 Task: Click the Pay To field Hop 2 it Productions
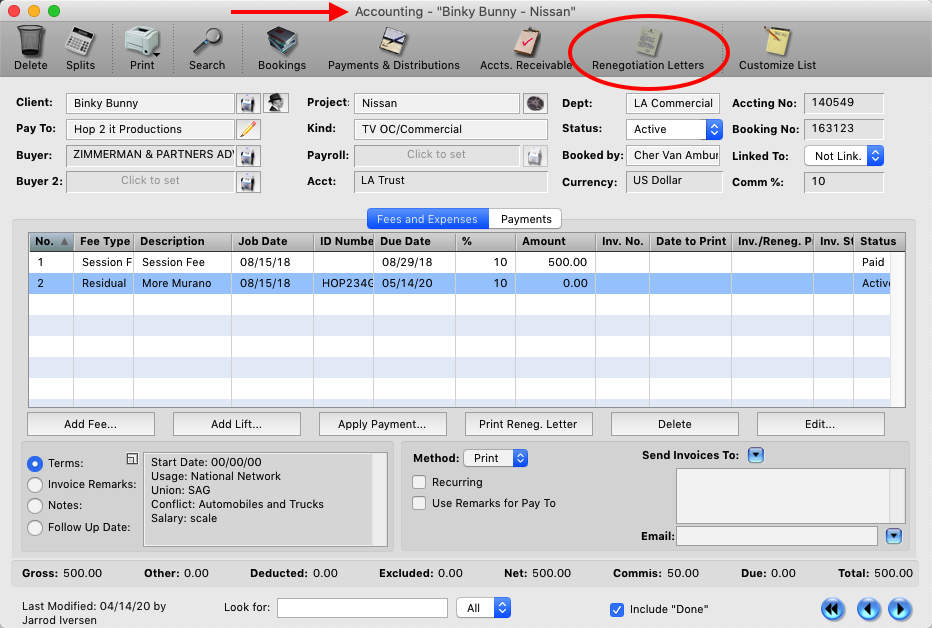click(x=150, y=129)
